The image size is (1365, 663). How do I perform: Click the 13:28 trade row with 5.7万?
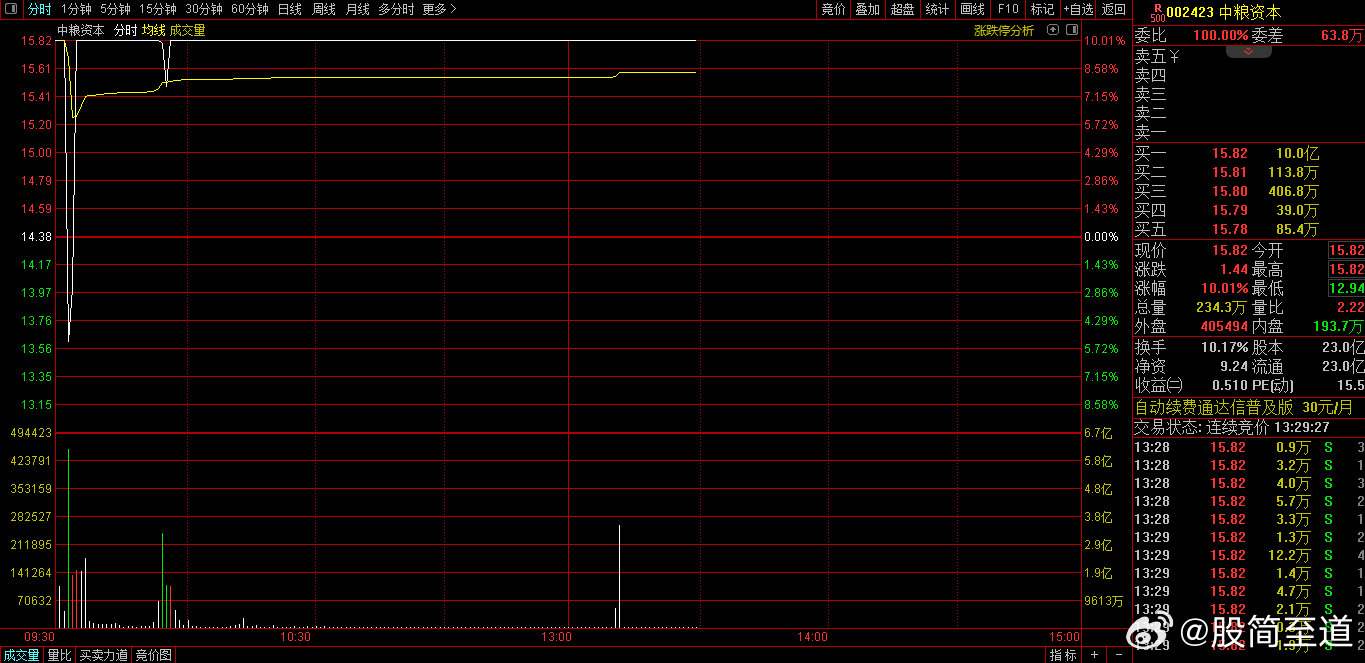pyautogui.click(x=1248, y=501)
